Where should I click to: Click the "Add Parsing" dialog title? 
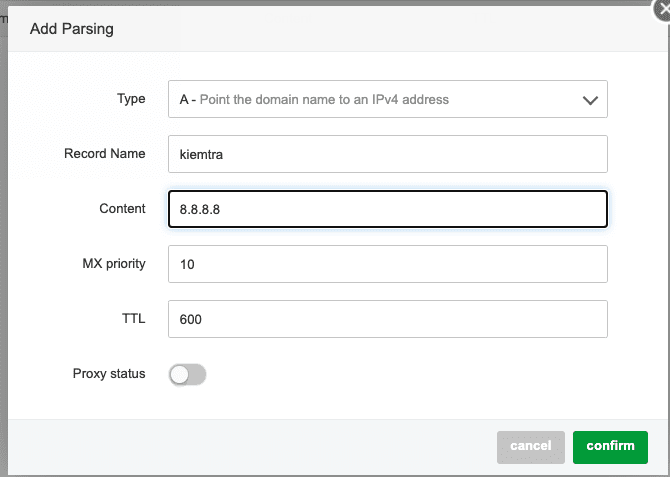click(72, 29)
